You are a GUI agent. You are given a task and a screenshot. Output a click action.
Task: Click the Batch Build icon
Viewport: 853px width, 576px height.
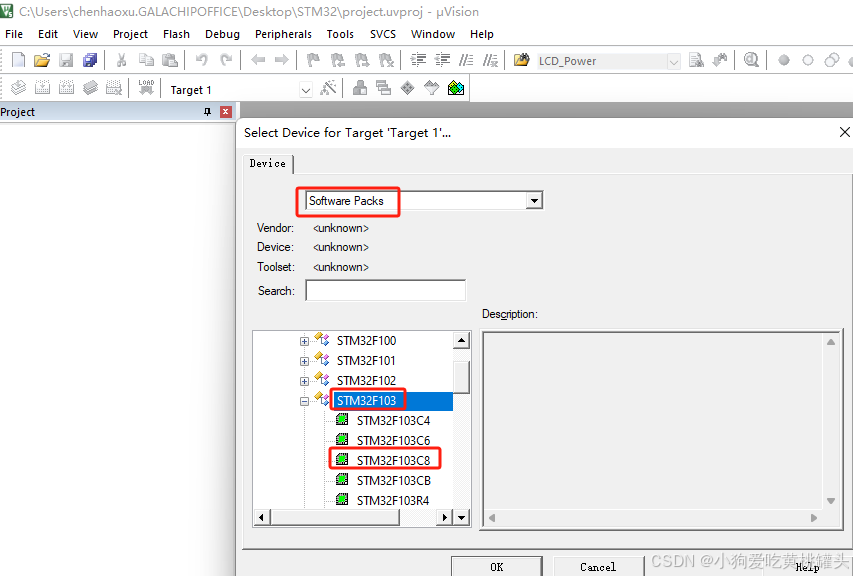click(90, 88)
